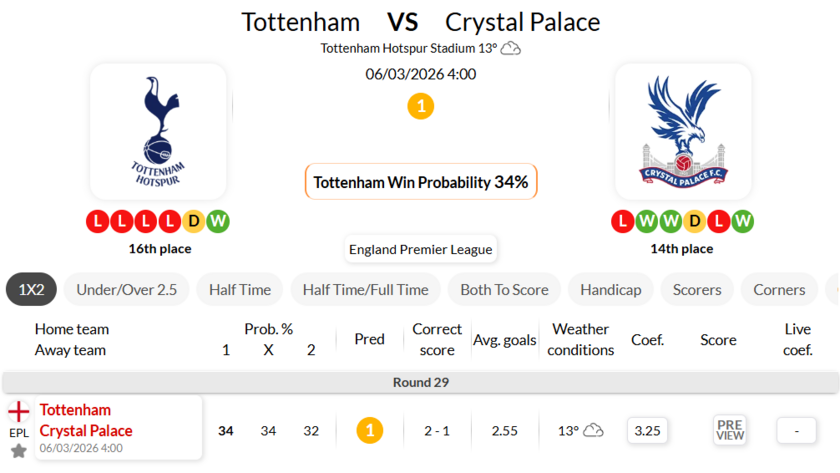Viewport: 840px width, 473px height.
Task: Click the 3.25 coefficient button
Action: pos(647,430)
